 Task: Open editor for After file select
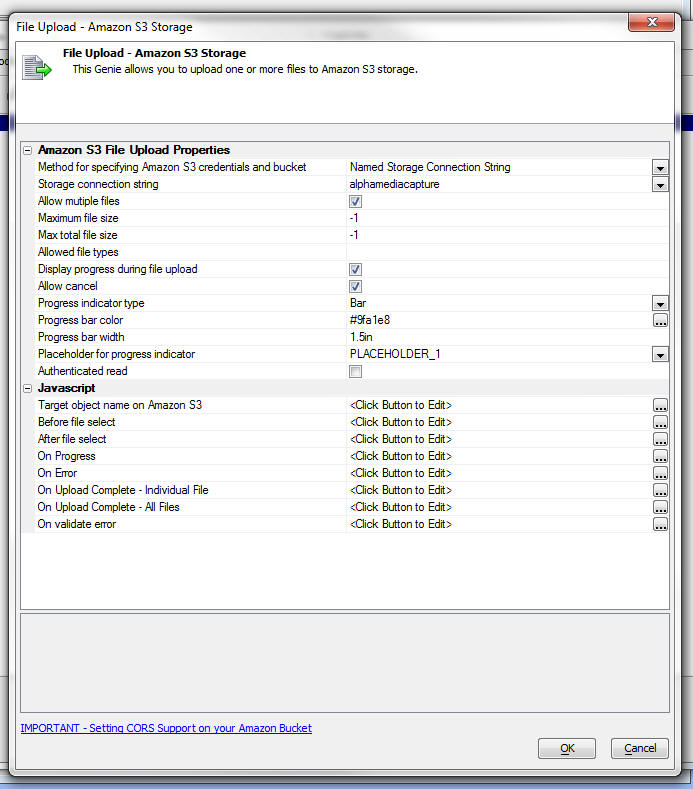click(660, 439)
